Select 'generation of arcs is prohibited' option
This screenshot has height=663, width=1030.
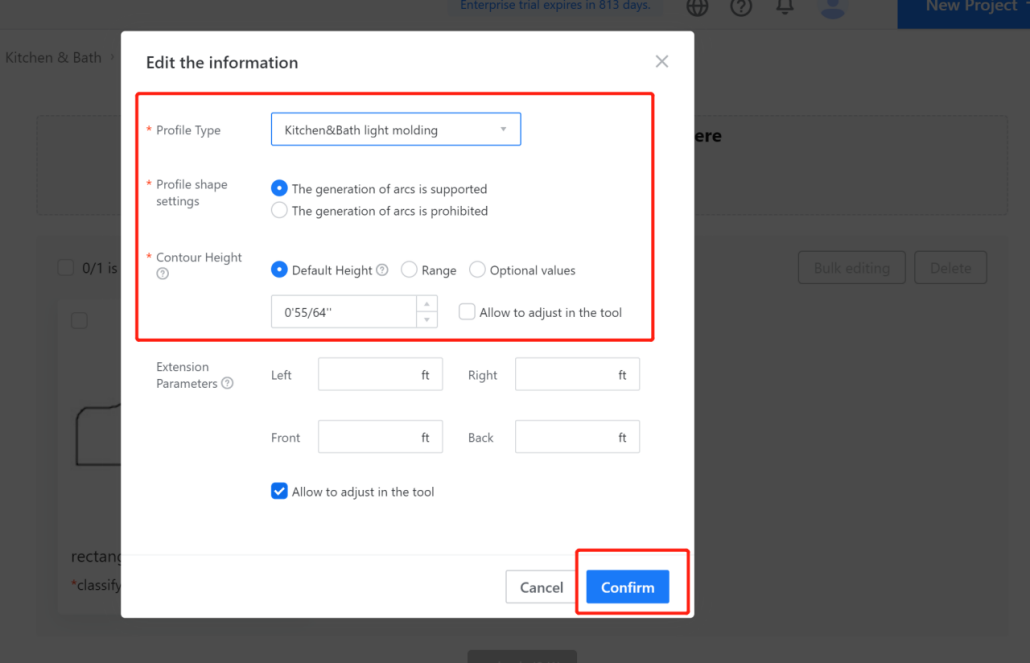tap(280, 211)
